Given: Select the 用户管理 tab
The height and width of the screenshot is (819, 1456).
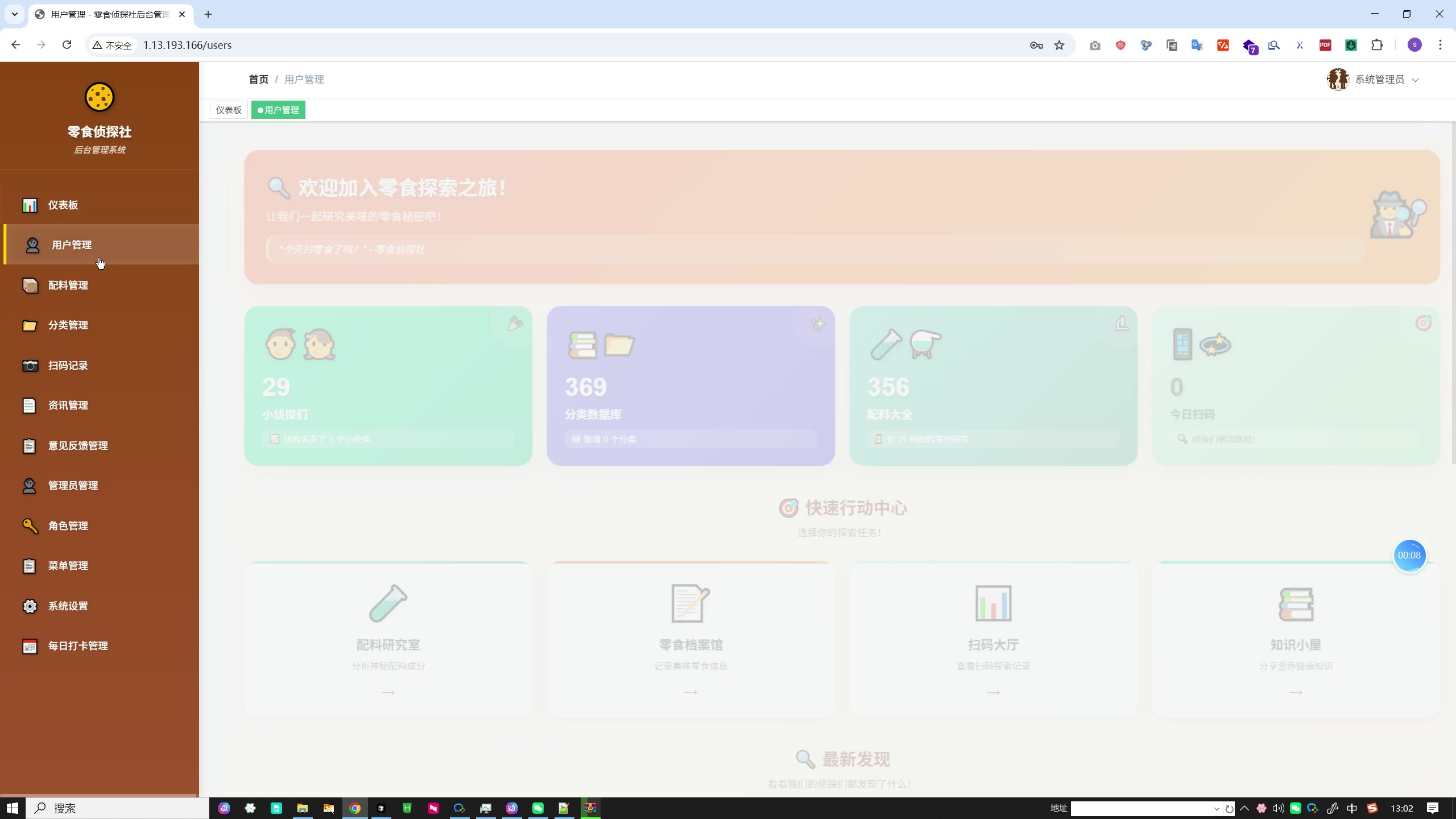Looking at the screenshot, I should (278, 109).
